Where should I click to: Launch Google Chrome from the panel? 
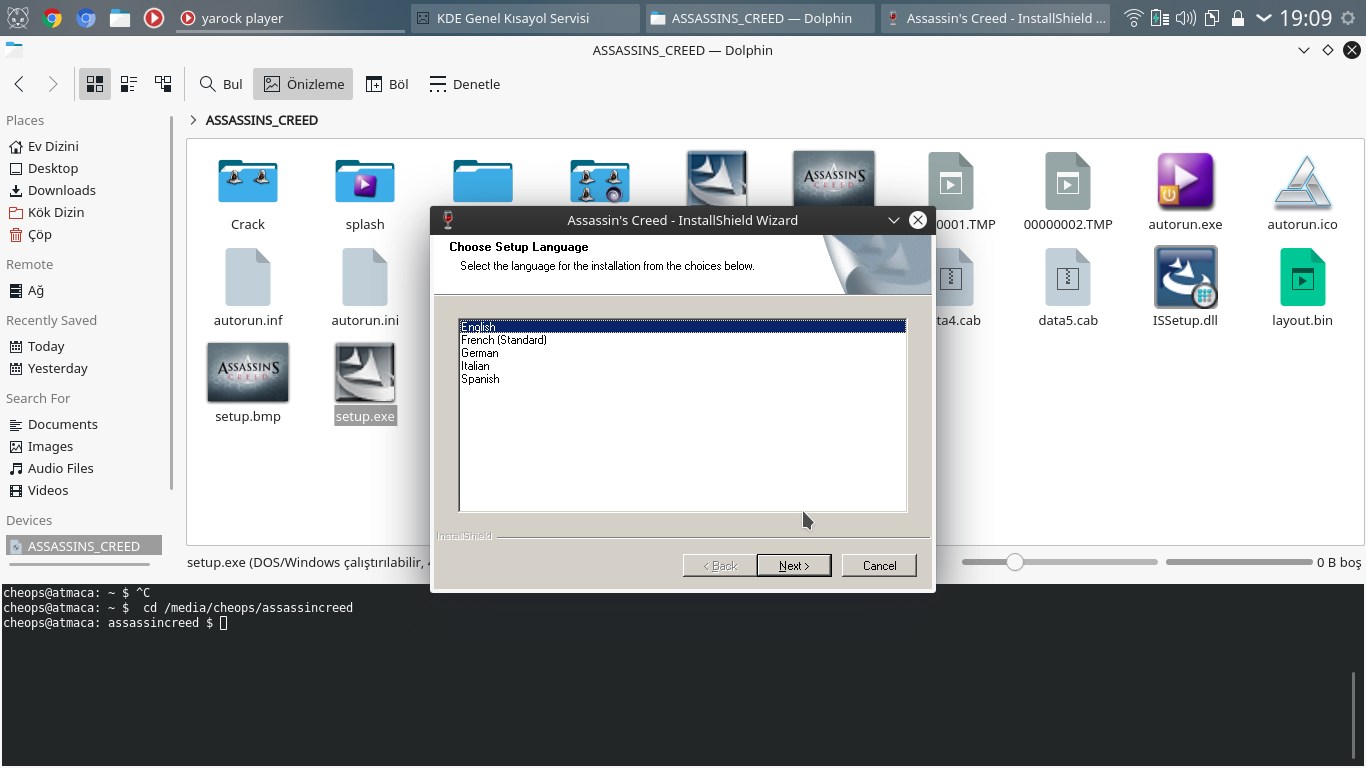point(52,18)
